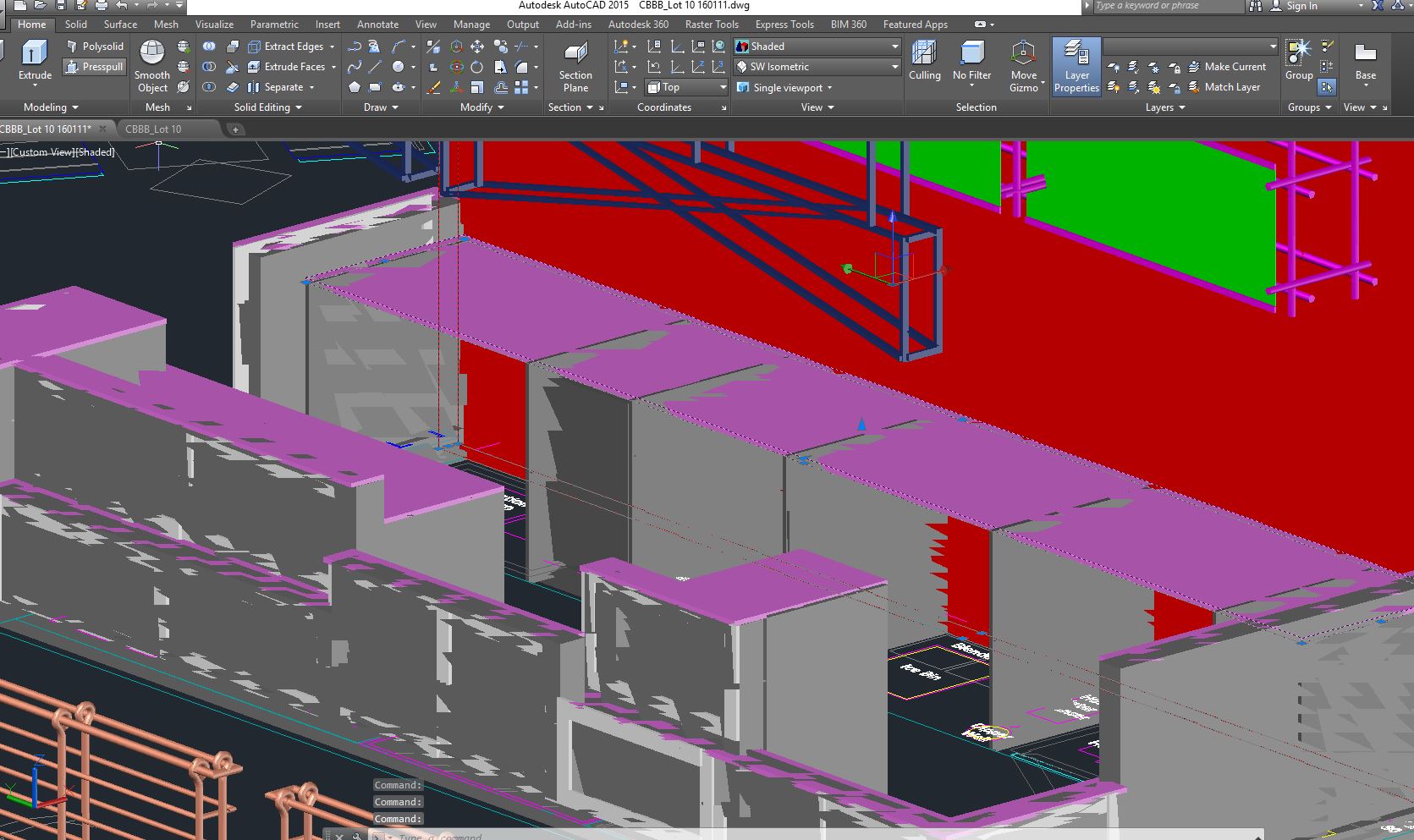Open the SW Isometric view dropdown
Image resolution: width=1414 pixels, height=840 pixels.
coord(817,67)
